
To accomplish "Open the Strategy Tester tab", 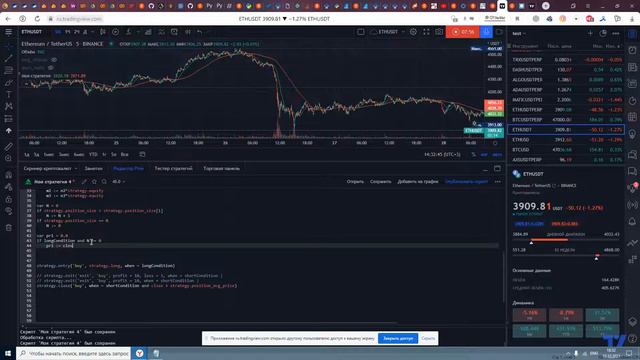I will click(x=173, y=169).
